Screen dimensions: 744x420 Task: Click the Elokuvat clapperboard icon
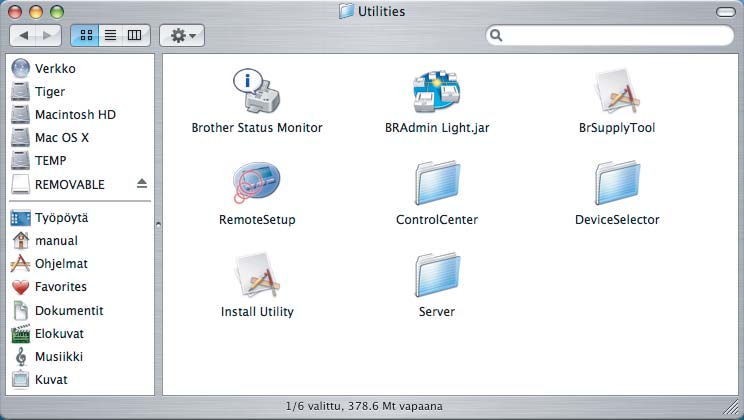click(20, 334)
